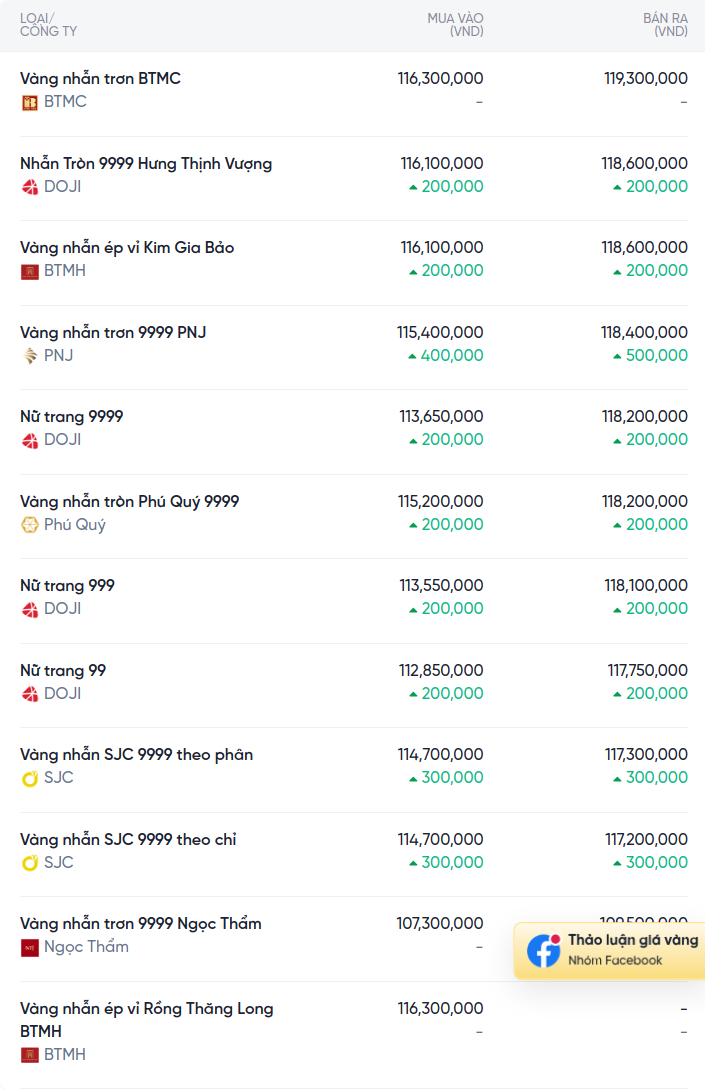Click the Phú Quý logo icon
This screenshot has height=1089, width=705.
coord(29,525)
